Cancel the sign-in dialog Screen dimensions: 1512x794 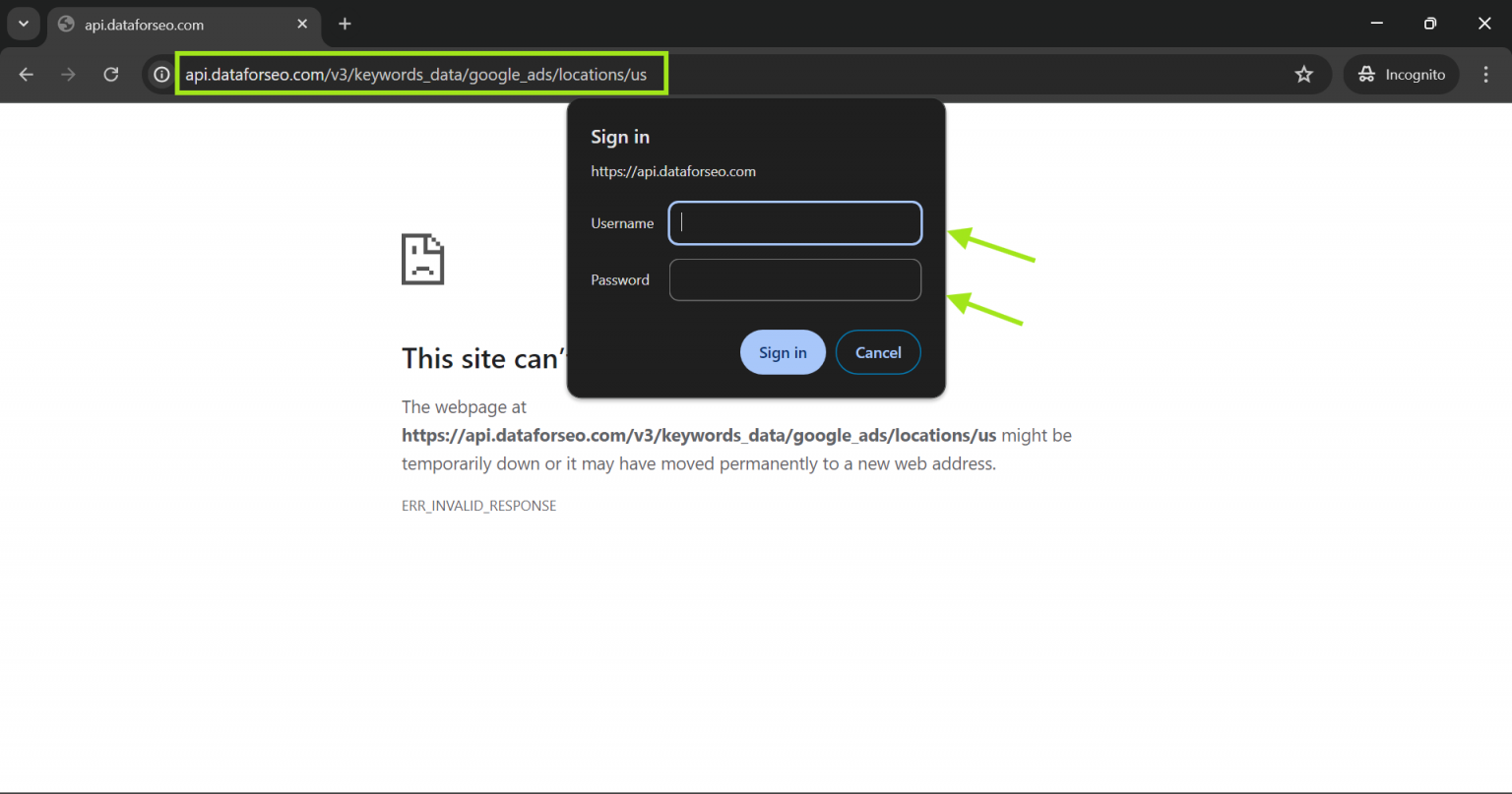[x=877, y=351]
